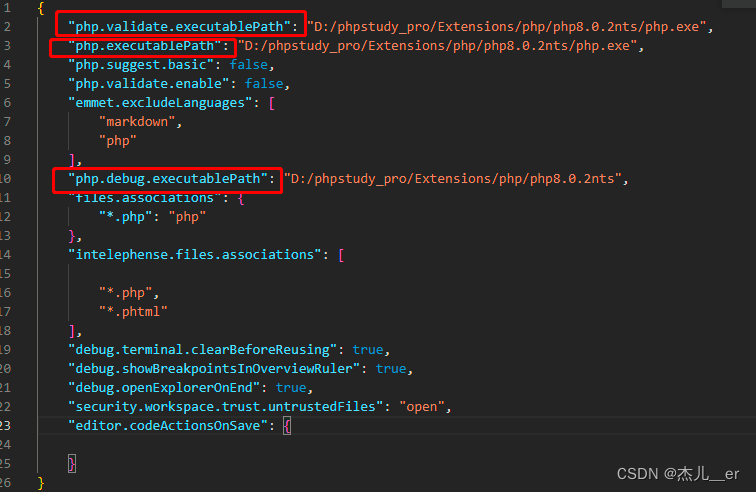Click the opening brace on line 23
Image resolution: width=756 pixels, height=492 pixels.
coord(287,426)
